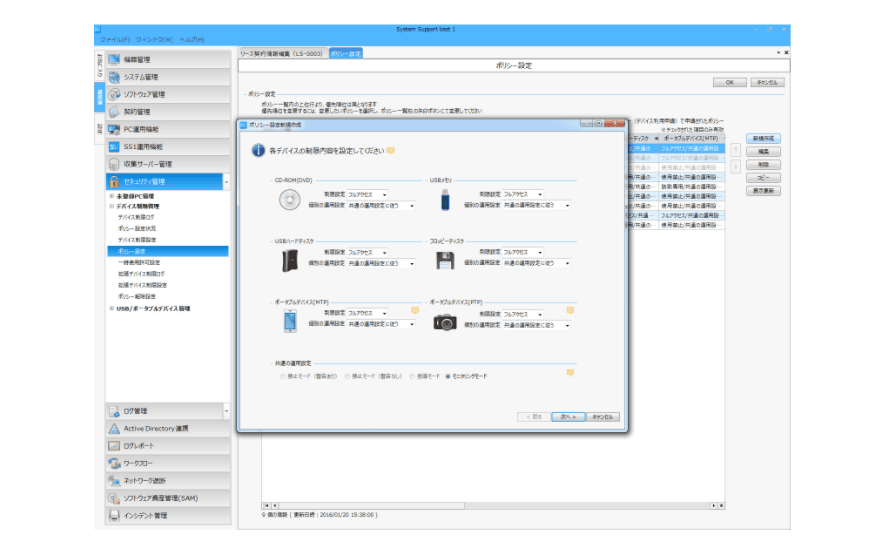This screenshot has width=885, height=557.
Task: Click the help balloon beside the dialog heading
Action: click(391, 151)
